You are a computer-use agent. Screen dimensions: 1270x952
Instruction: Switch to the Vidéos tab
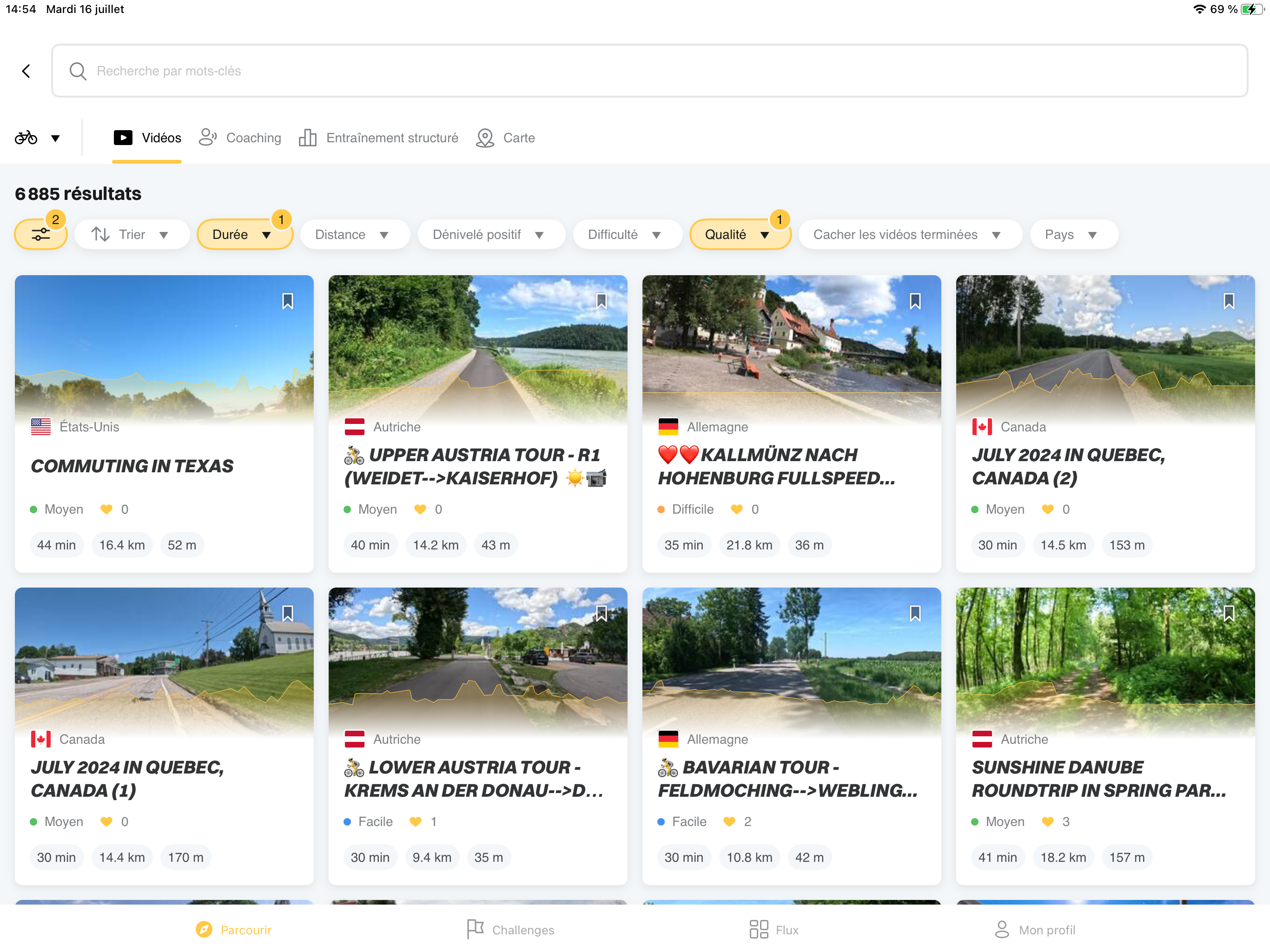coord(147,138)
